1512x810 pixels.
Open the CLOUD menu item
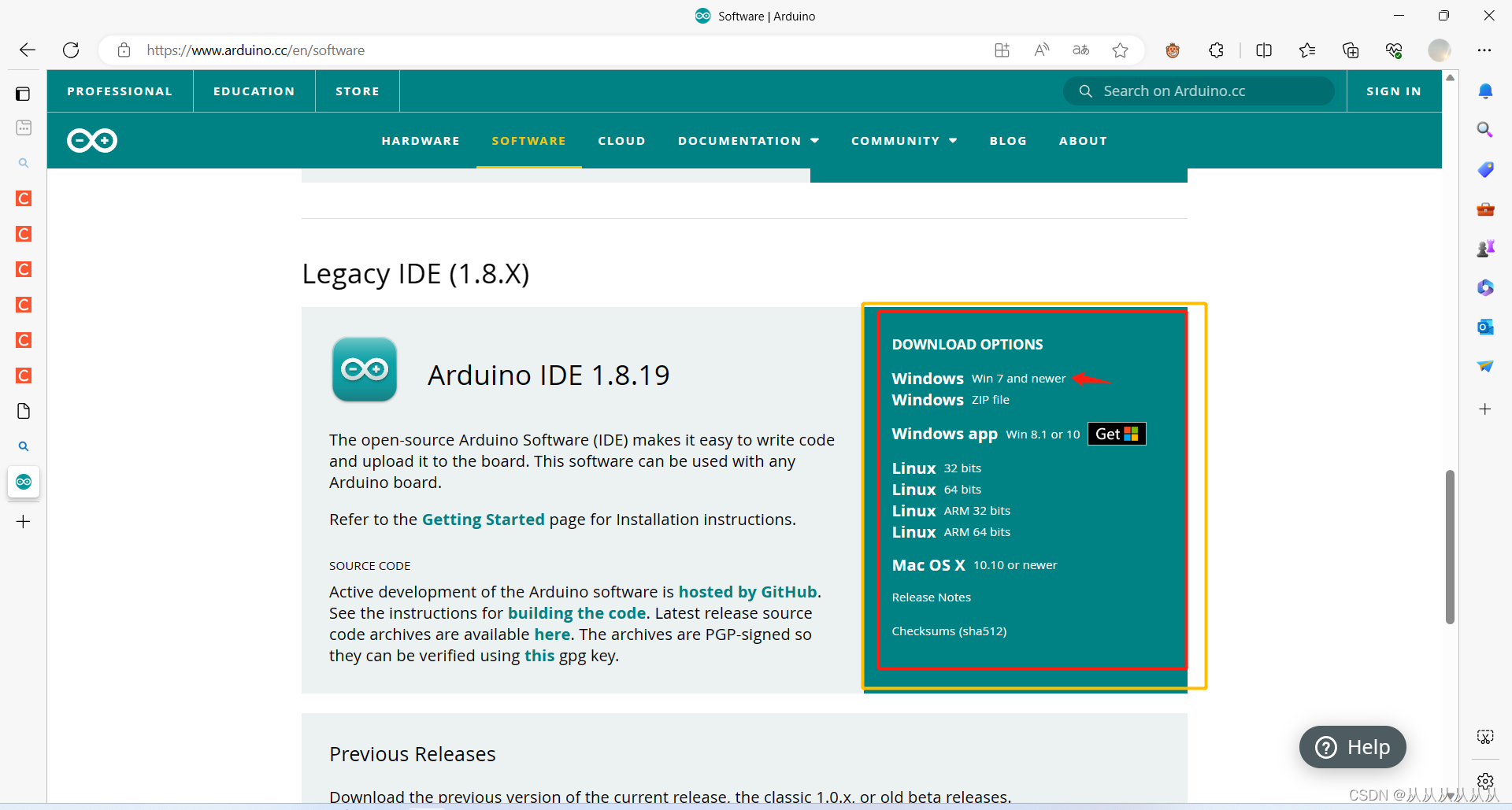click(x=621, y=140)
